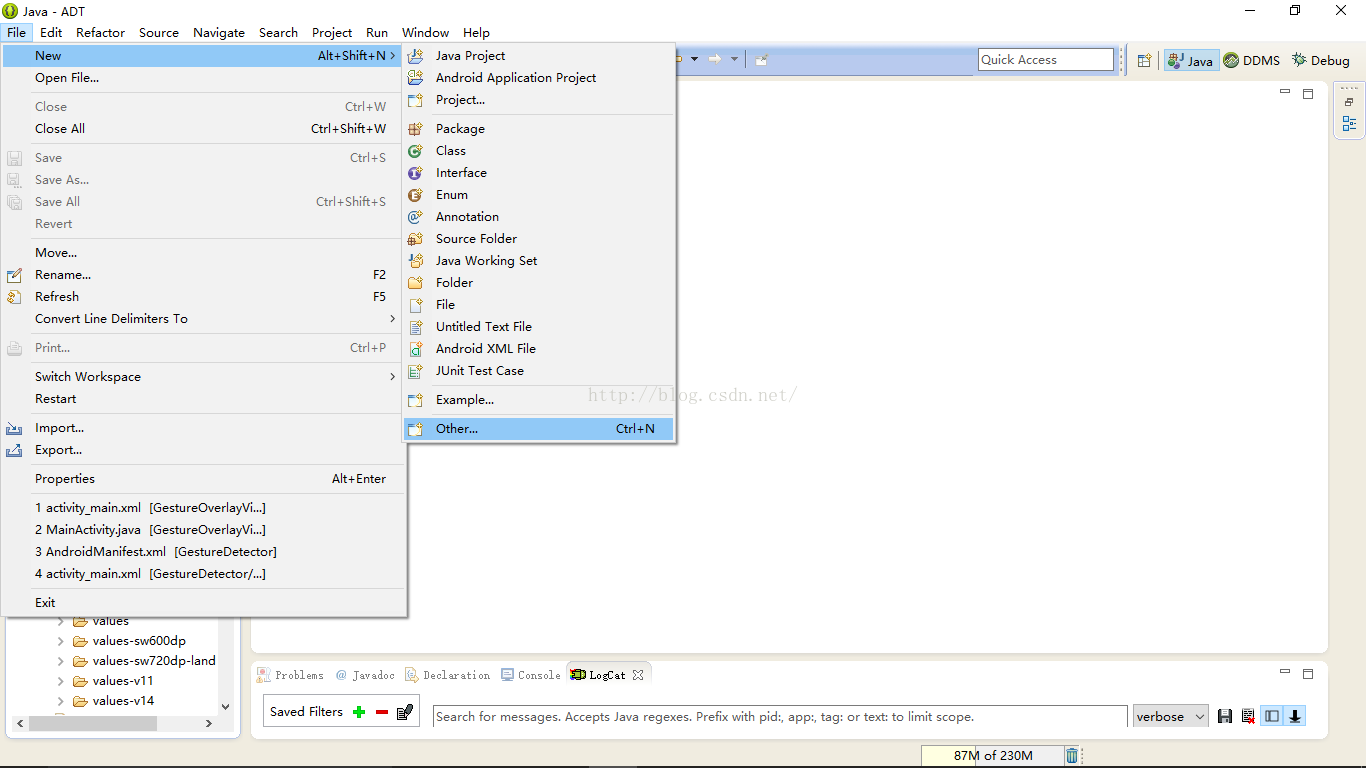Image resolution: width=1366 pixels, height=768 pixels.
Task: Expand the values-v14 folder
Action: click(60, 701)
